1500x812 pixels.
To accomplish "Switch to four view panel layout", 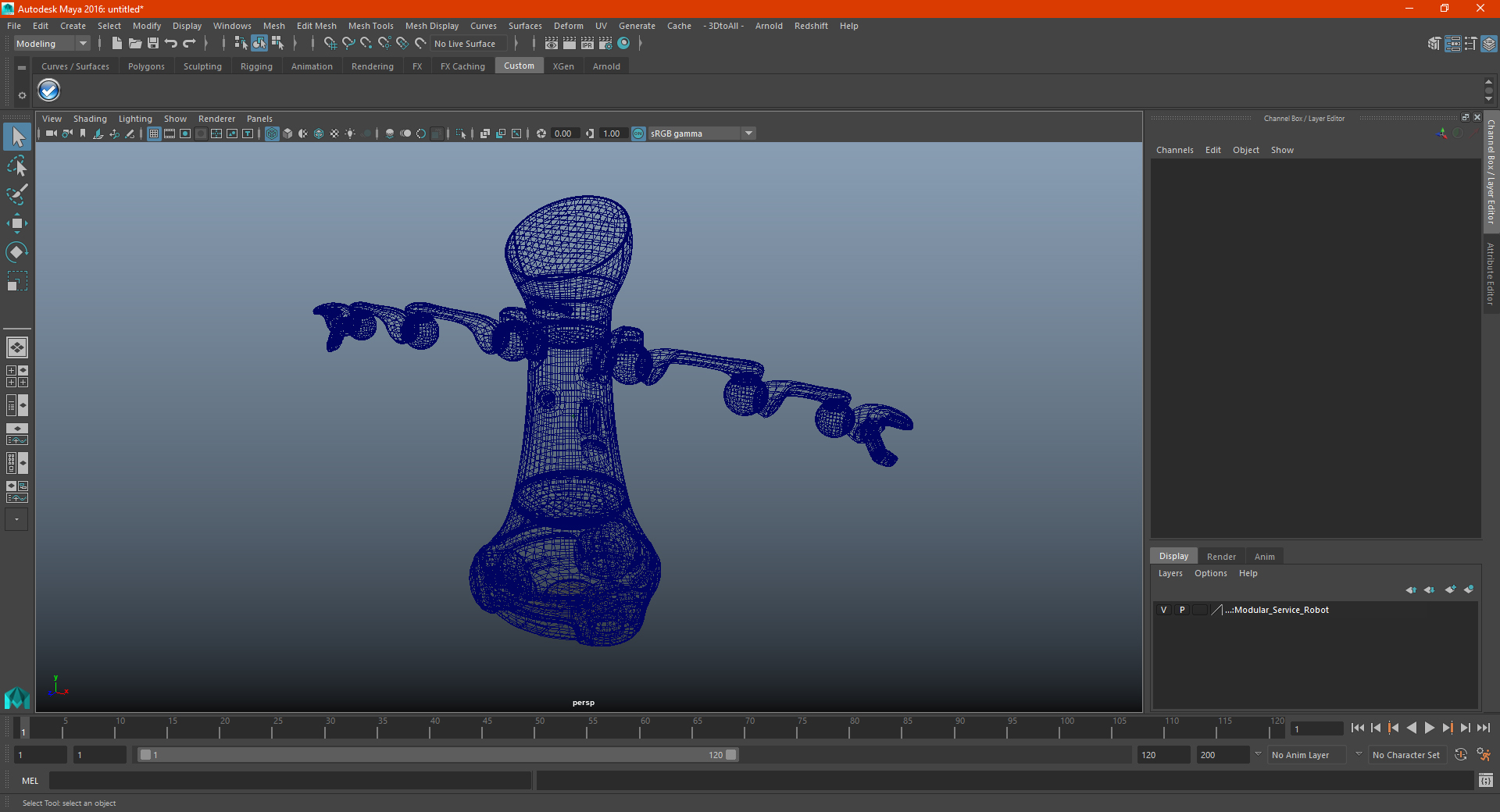I will (17, 376).
